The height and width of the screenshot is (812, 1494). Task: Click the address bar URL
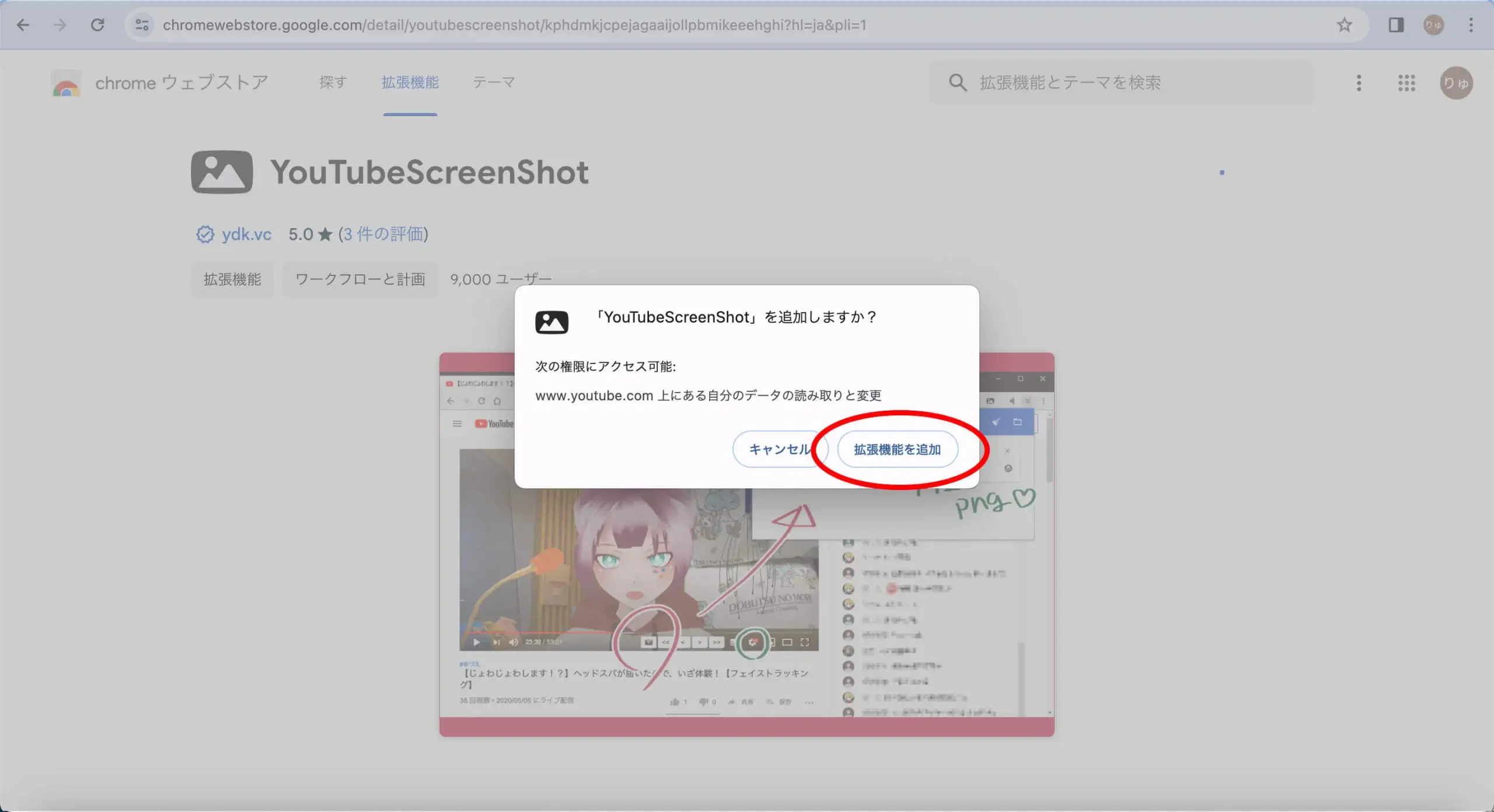(x=514, y=25)
